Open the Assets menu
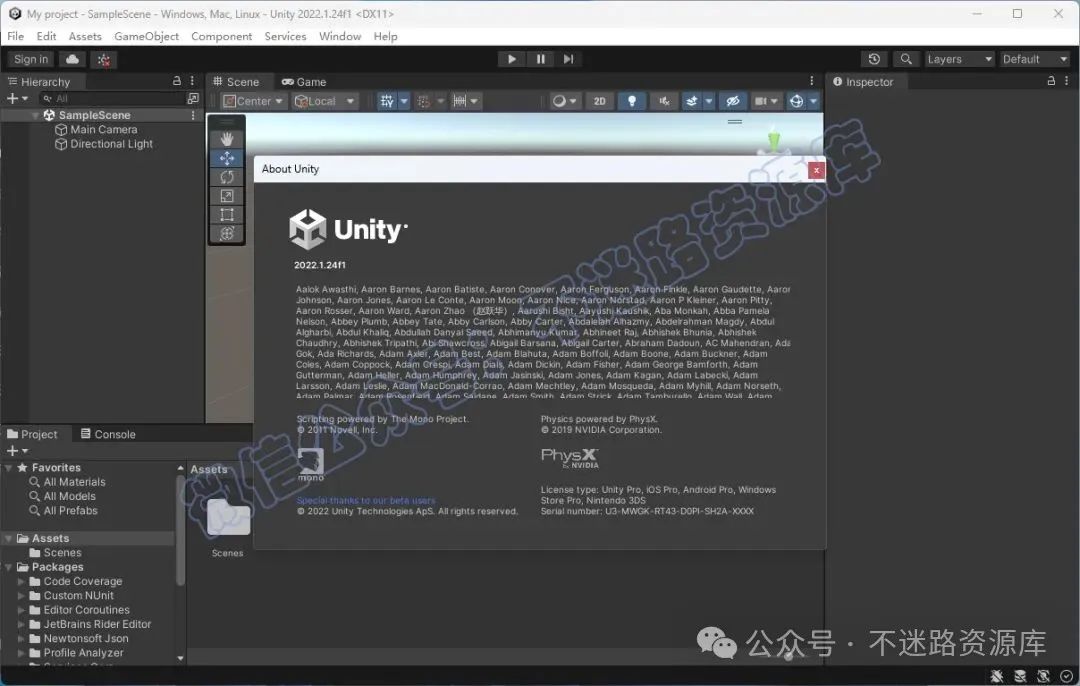This screenshot has width=1080, height=686. (x=85, y=37)
